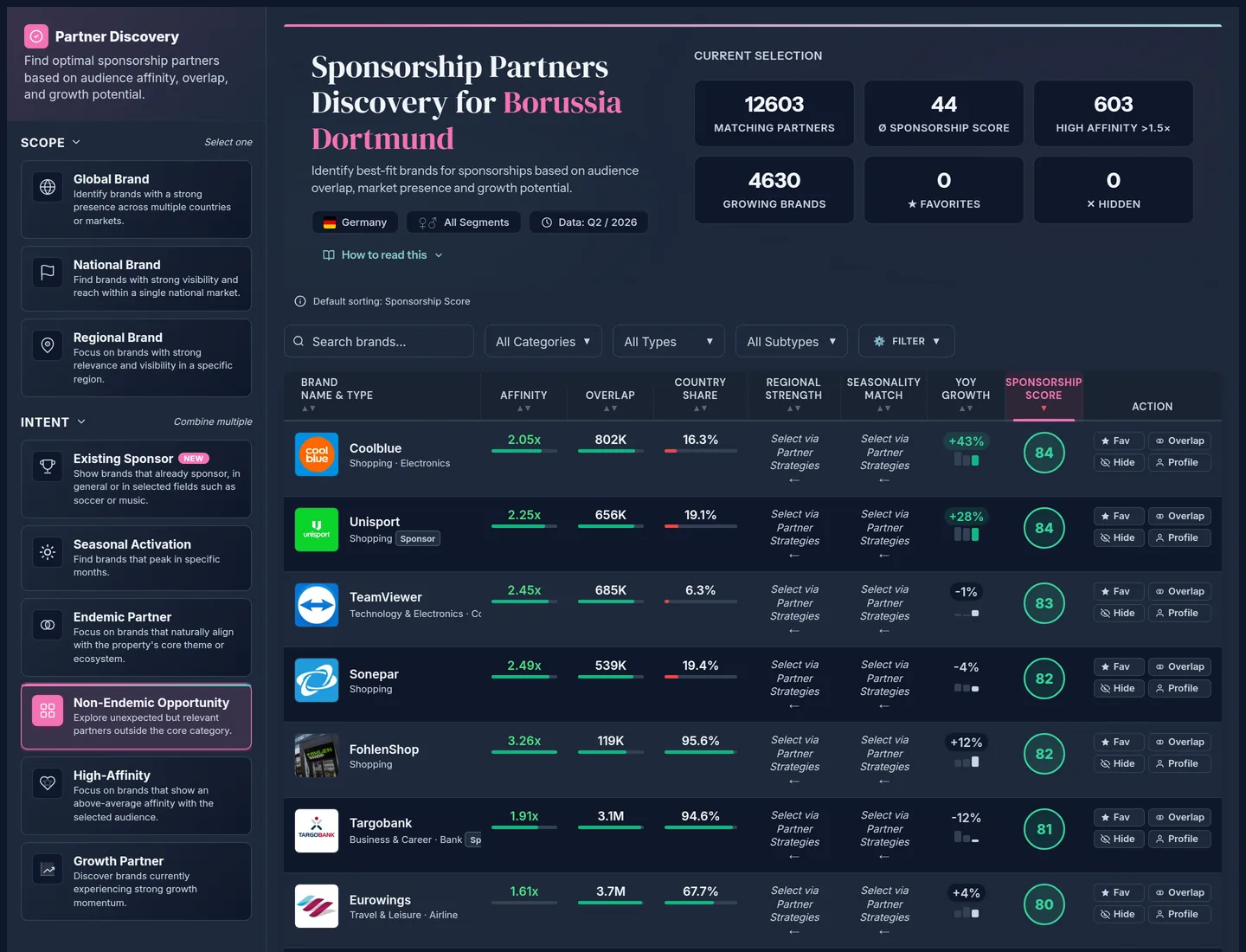The height and width of the screenshot is (952, 1246).
Task: Open the All Categories dropdown
Action: (x=543, y=341)
